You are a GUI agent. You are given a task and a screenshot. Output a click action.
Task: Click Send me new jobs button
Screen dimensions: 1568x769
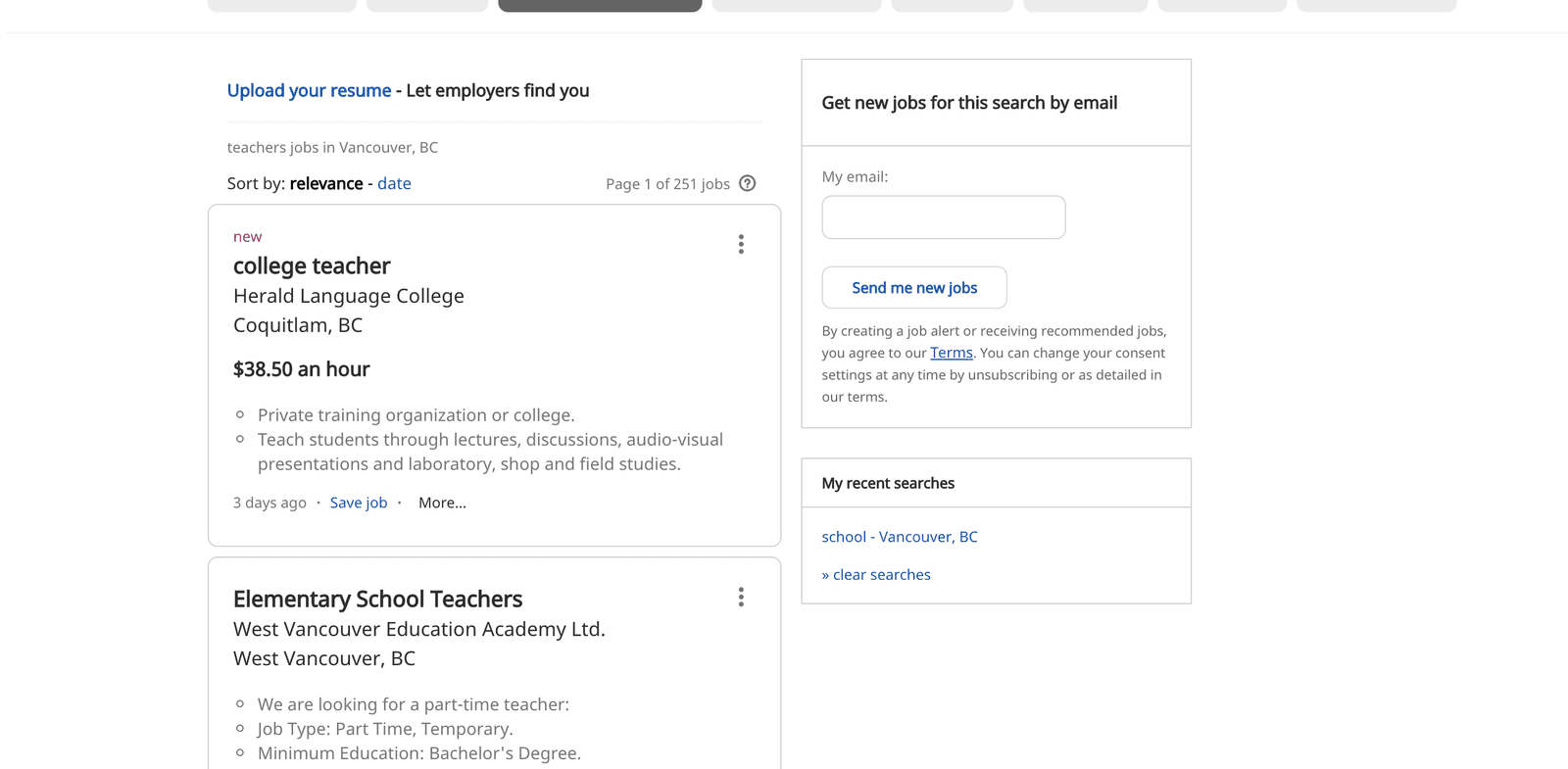coord(914,288)
